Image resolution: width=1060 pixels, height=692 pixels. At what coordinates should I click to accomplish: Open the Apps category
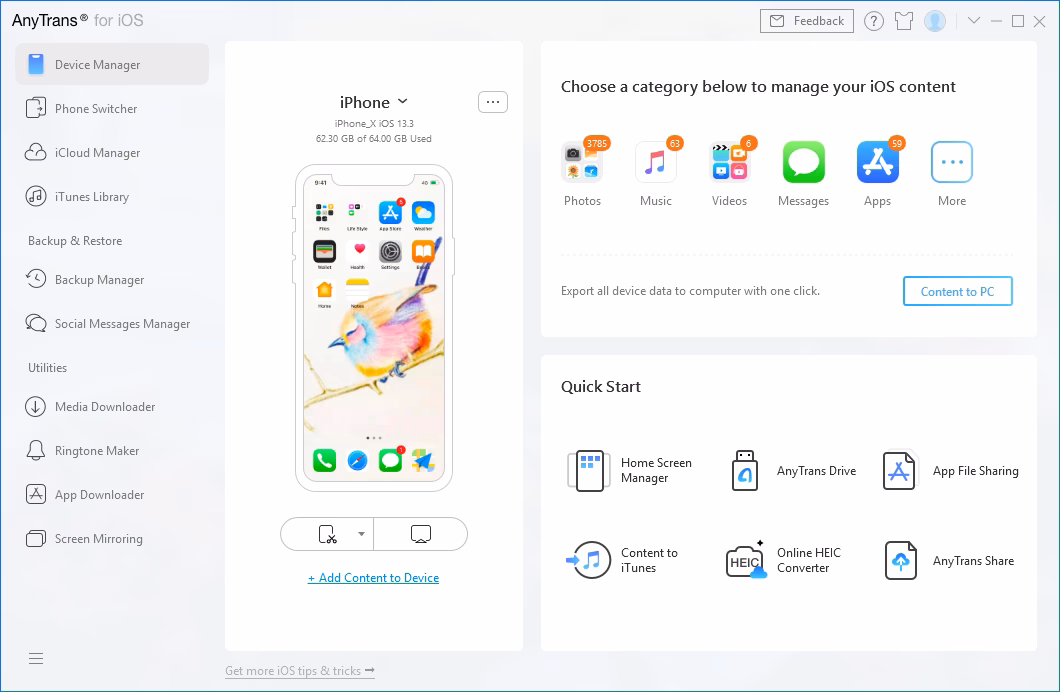tap(877, 162)
